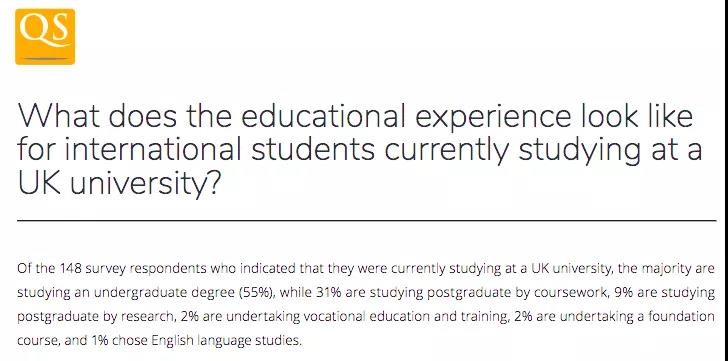Screen dimensions: 728x361
Task: Click "English language studies" text
Action: [x=227, y=341]
